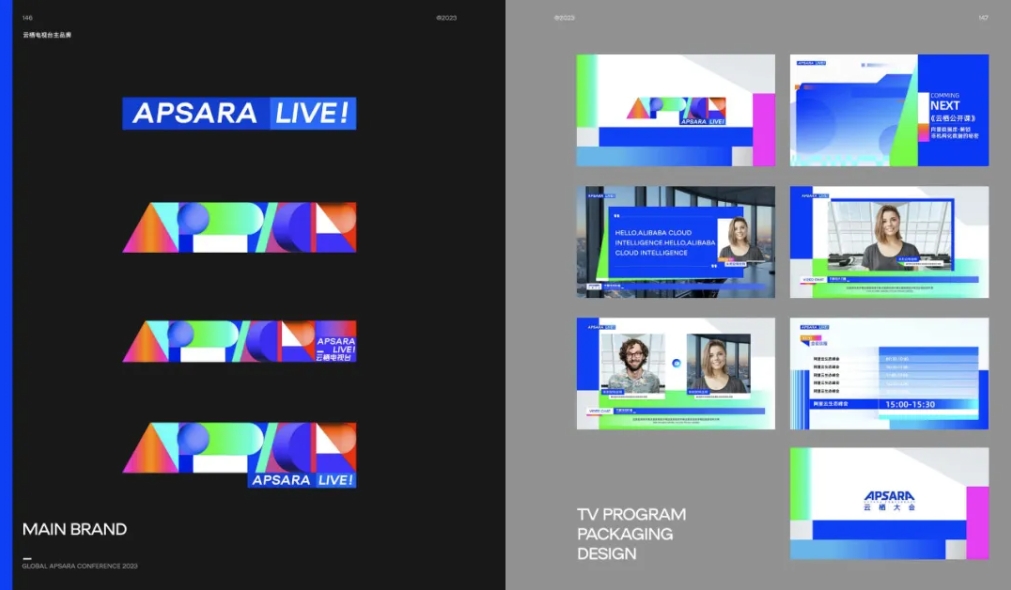Viewport: 1011px width, 590px height.
Task: Open the Hello Alibaba Cloud Intelligence slide
Action: 675,241
